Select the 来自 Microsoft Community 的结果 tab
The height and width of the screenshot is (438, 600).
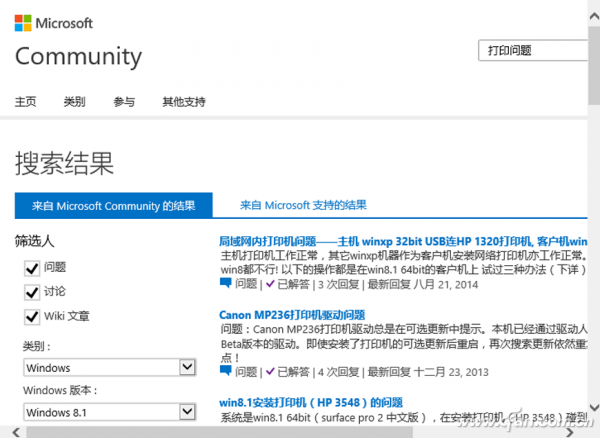114,206
